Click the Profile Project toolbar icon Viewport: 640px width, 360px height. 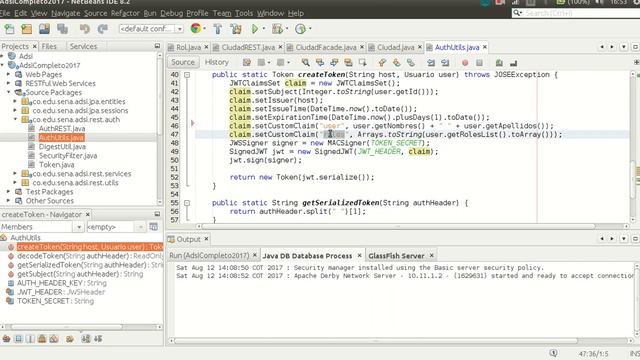300,29
